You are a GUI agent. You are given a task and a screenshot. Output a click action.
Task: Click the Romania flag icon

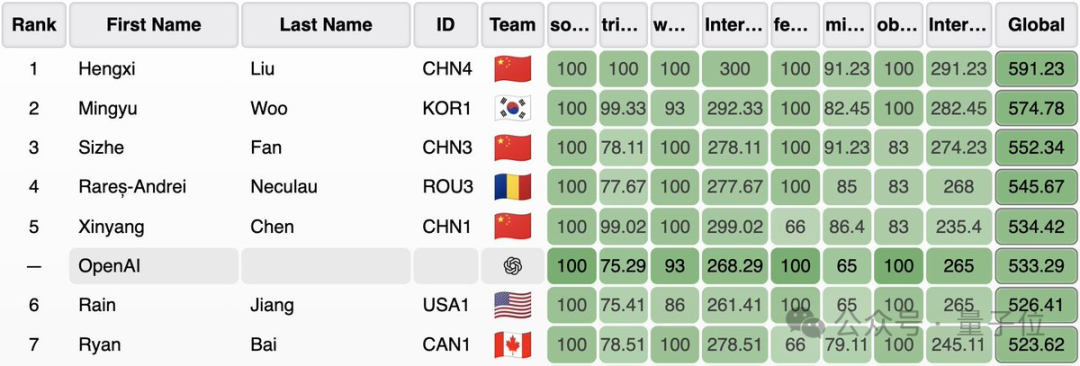(x=513, y=187)
